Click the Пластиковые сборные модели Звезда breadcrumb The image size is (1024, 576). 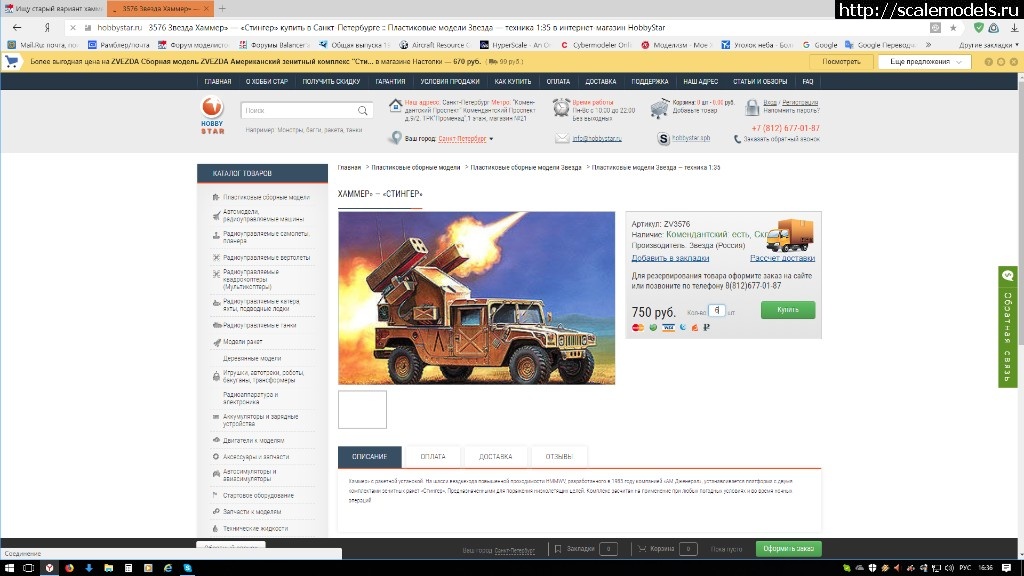tap(526, 168)
